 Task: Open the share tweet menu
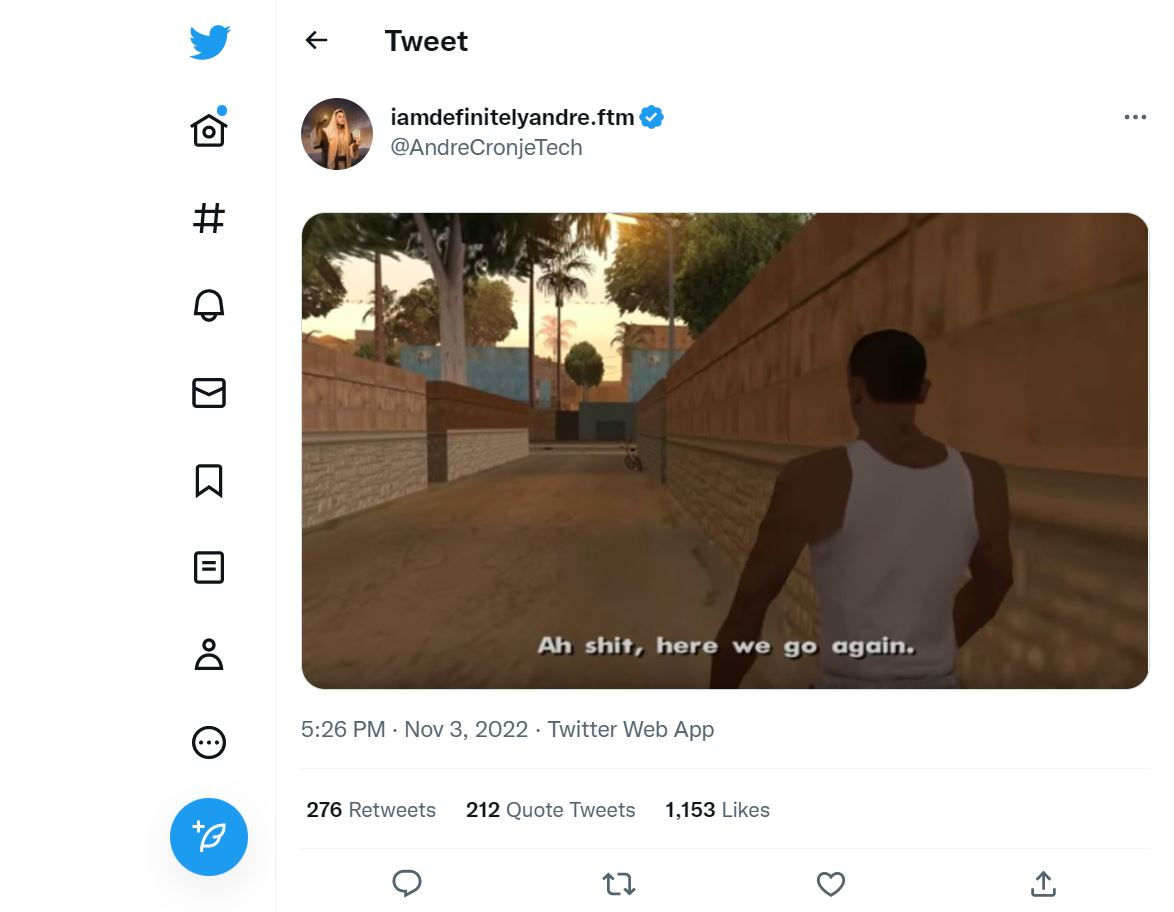point(1043,884)
